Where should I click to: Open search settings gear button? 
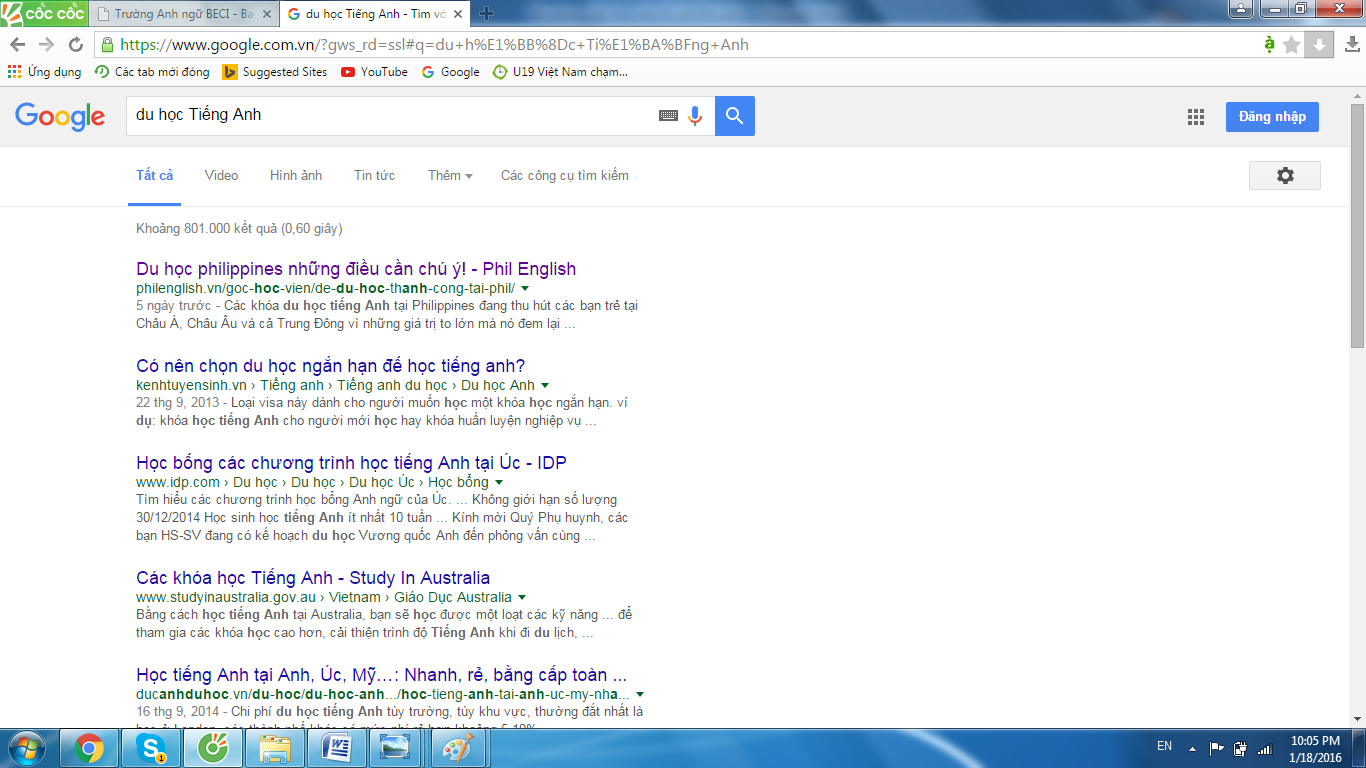pos(1285,175)
